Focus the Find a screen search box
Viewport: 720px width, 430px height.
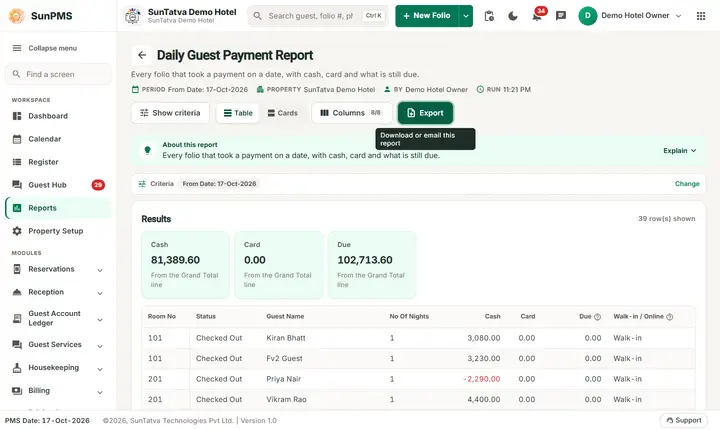point(58,74)
